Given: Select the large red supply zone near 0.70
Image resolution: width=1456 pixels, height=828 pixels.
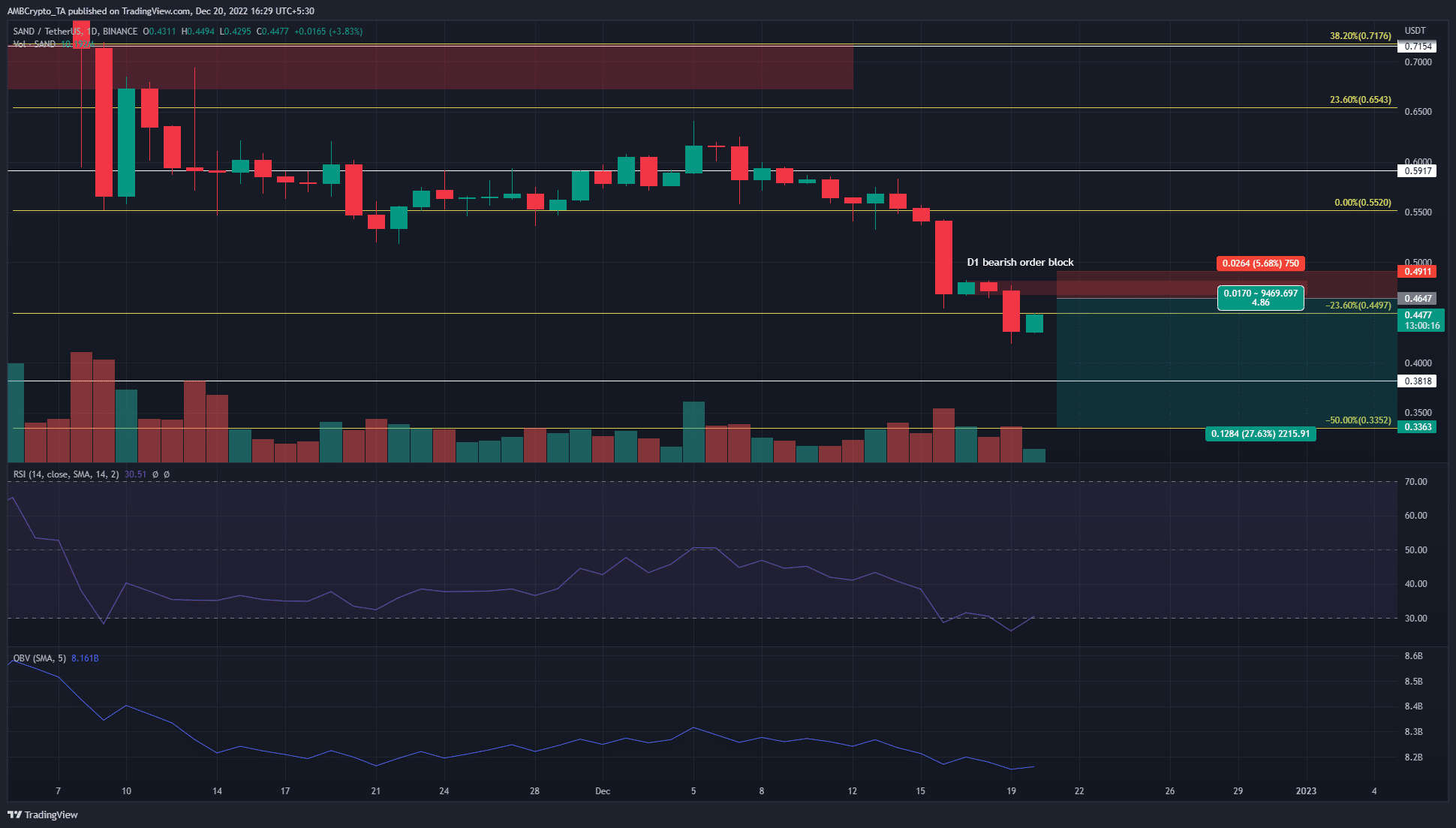Looking at the screenshot, I should [430, 68].
